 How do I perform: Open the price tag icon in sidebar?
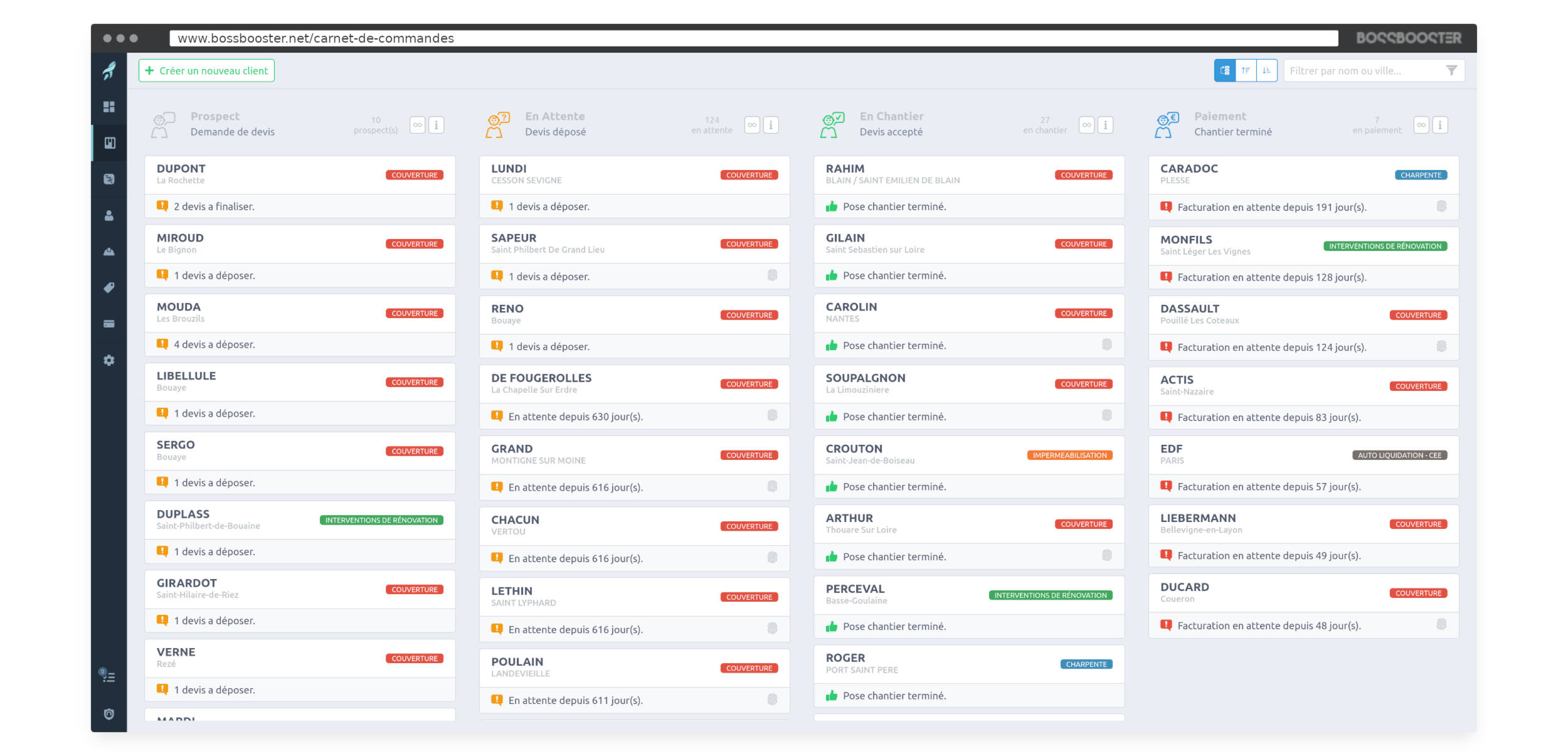coord(109,287)
